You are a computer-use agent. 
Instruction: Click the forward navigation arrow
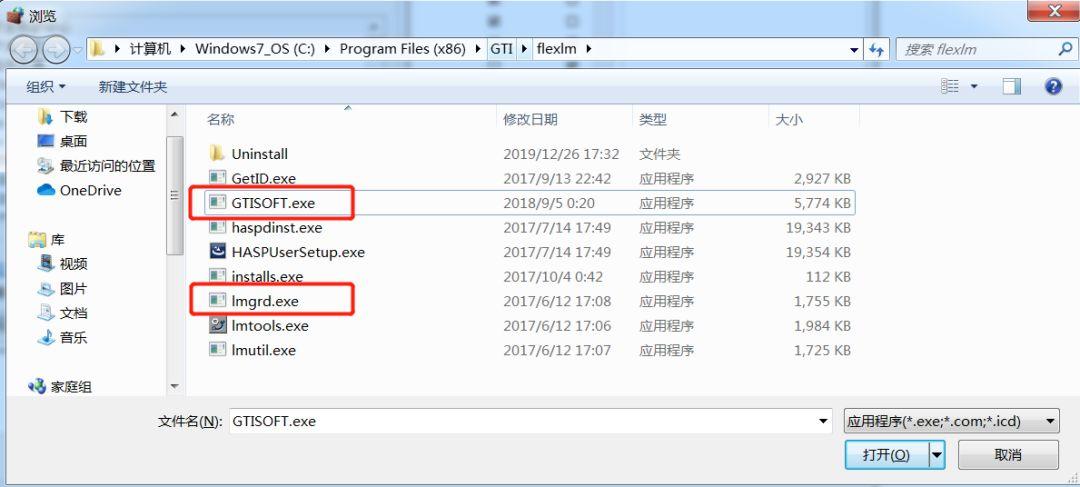coord(56,49)
